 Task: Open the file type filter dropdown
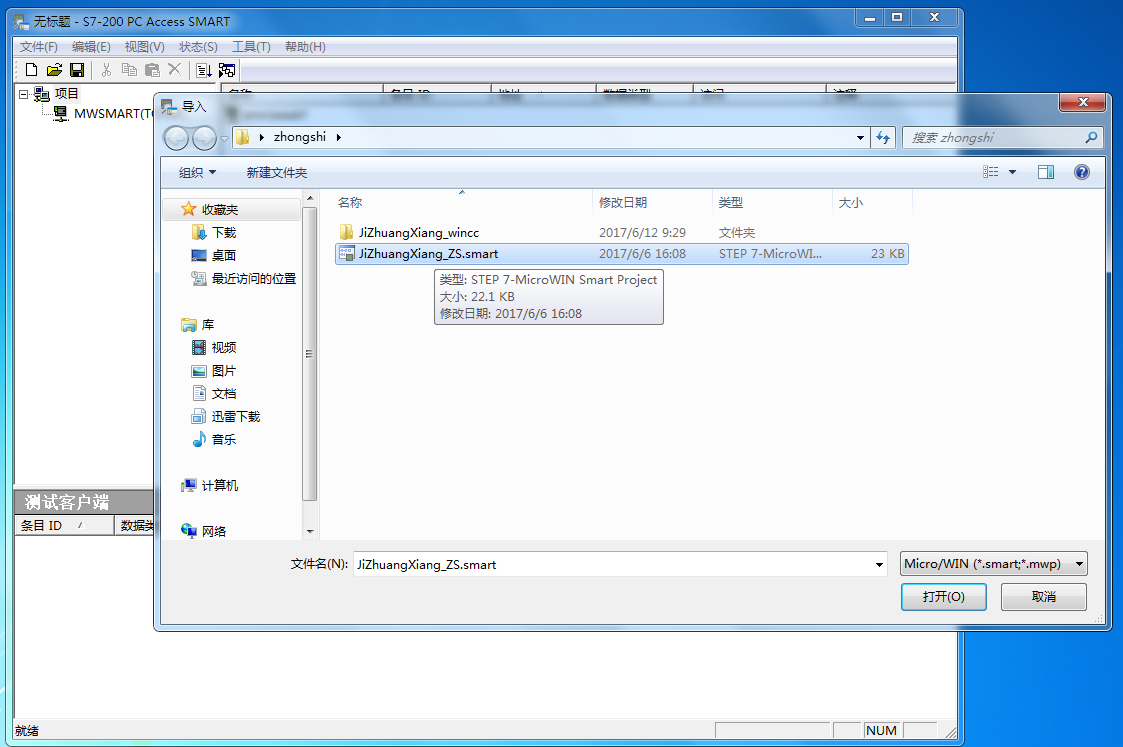point(993,564)
